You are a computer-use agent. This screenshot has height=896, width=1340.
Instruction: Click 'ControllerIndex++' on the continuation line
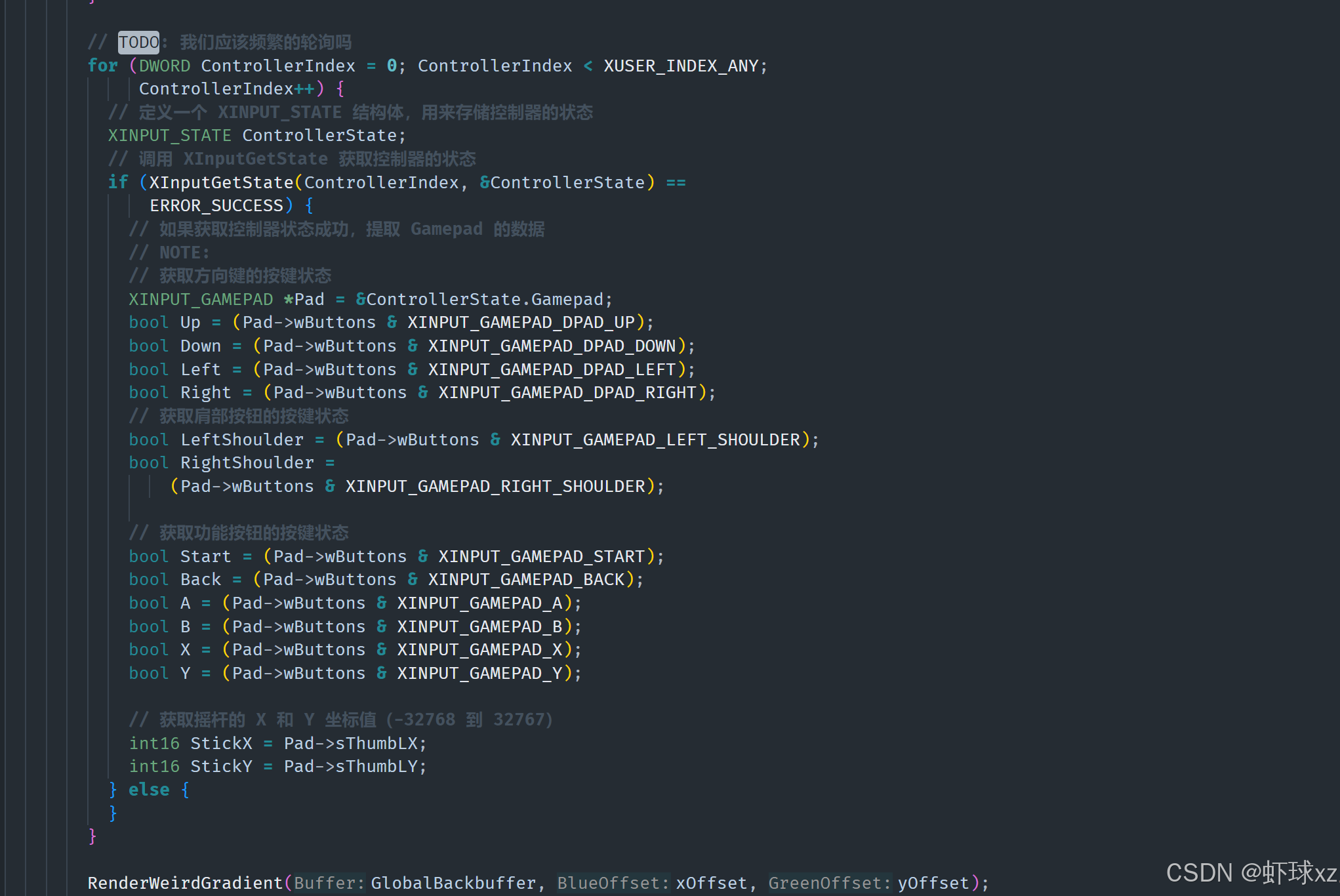[227, 89]
